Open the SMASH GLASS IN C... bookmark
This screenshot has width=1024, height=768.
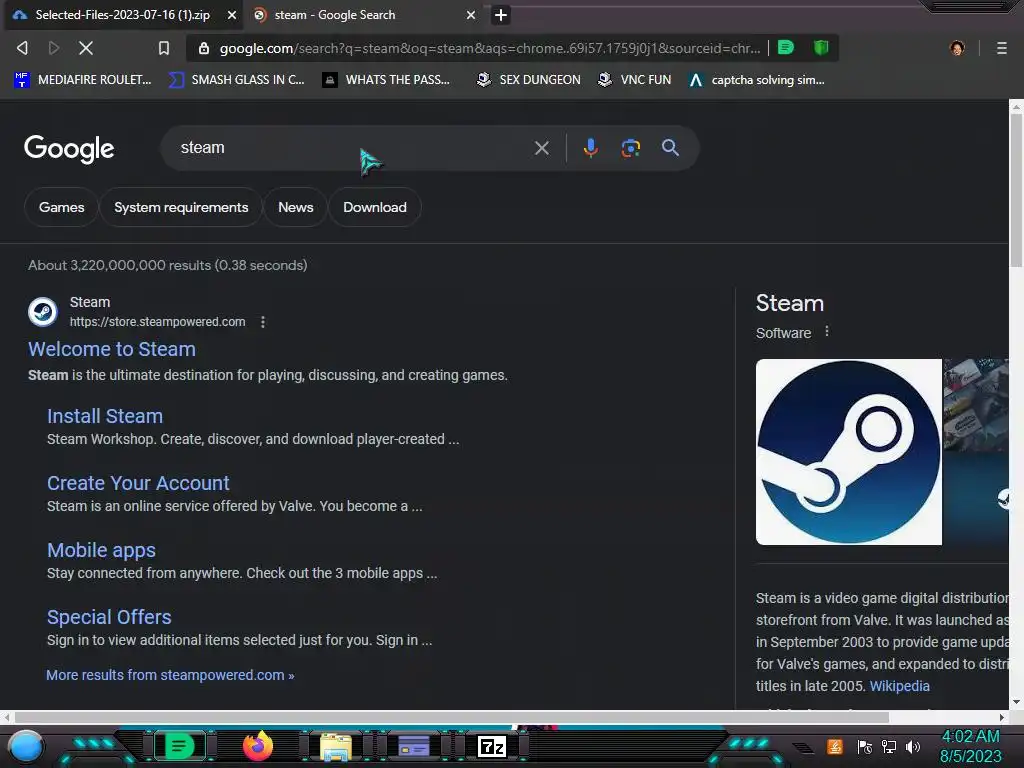click(237, 80)
